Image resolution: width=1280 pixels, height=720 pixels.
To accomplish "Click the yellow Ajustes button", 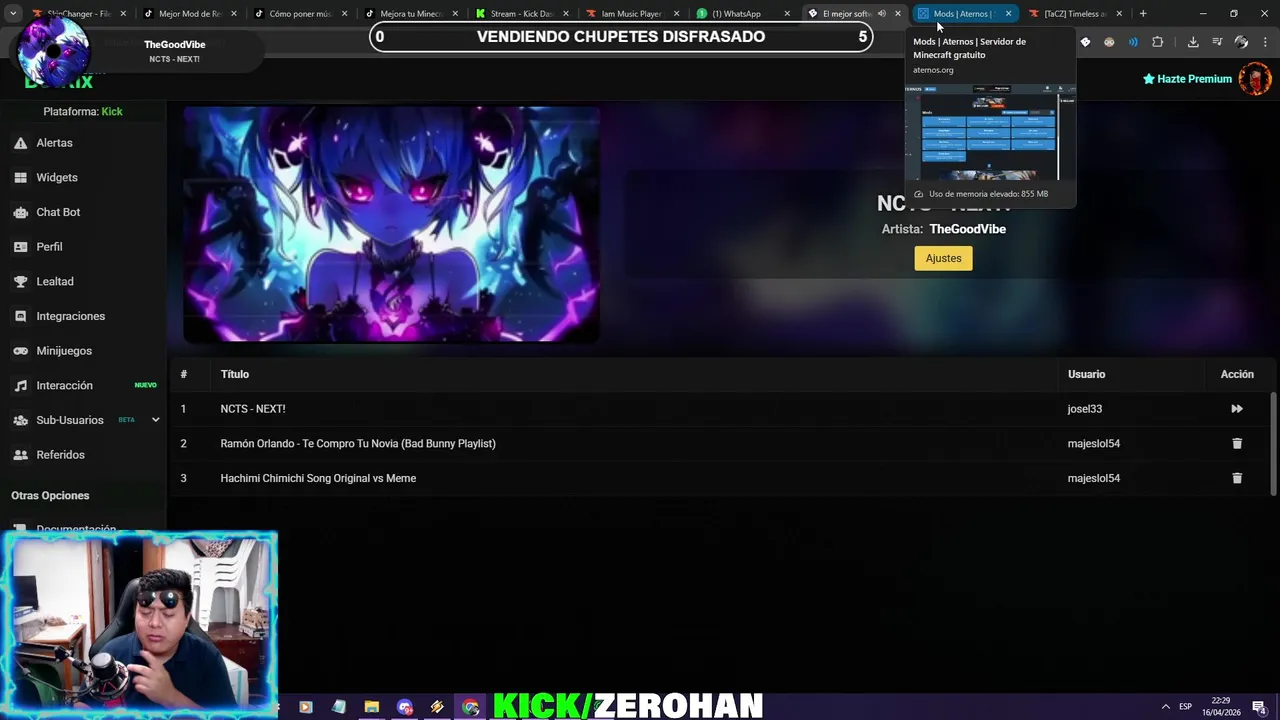I will tap(943, 258).
